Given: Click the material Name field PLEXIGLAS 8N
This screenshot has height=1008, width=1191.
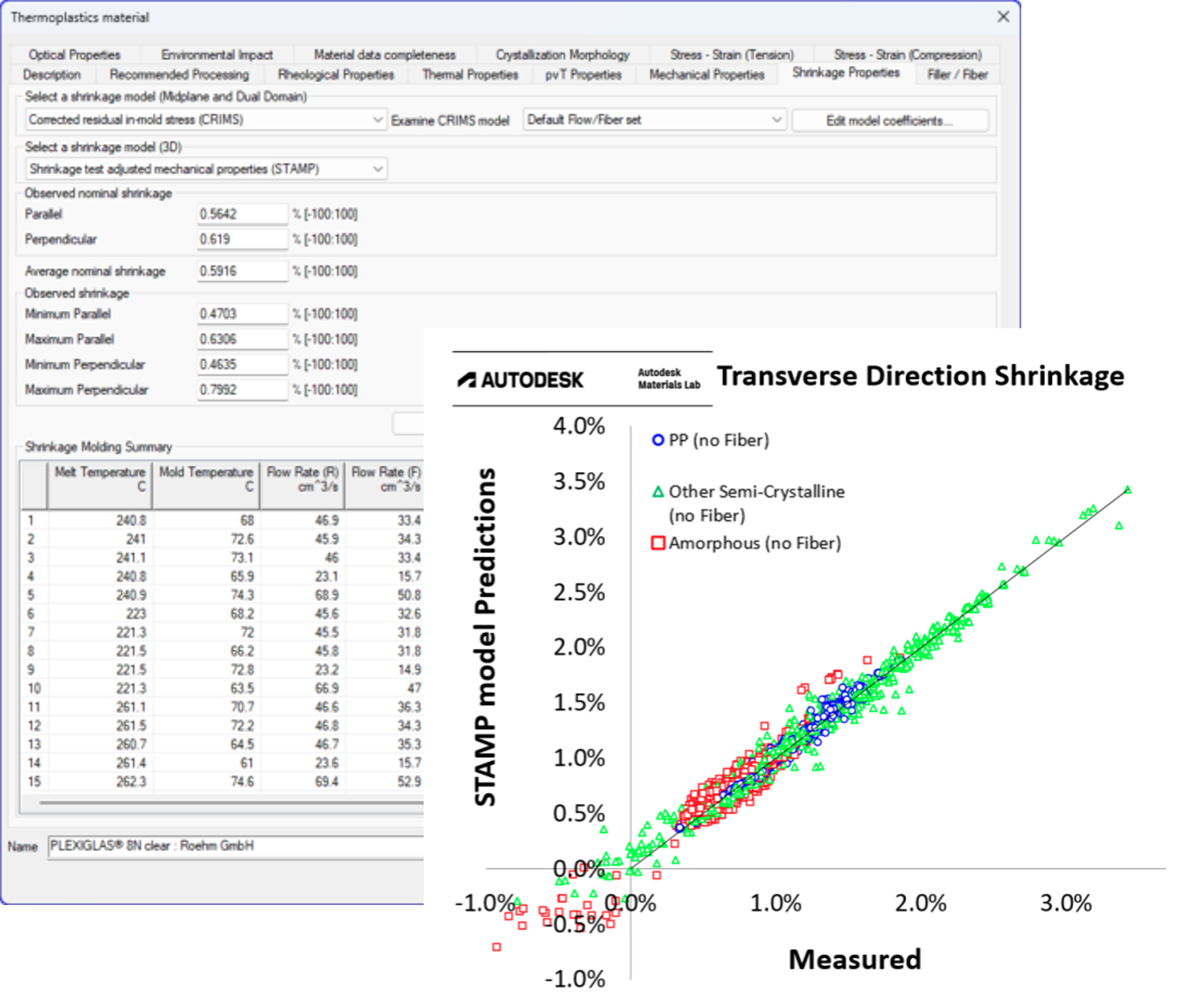Looking at the screenshot, I should coord(235,847).
